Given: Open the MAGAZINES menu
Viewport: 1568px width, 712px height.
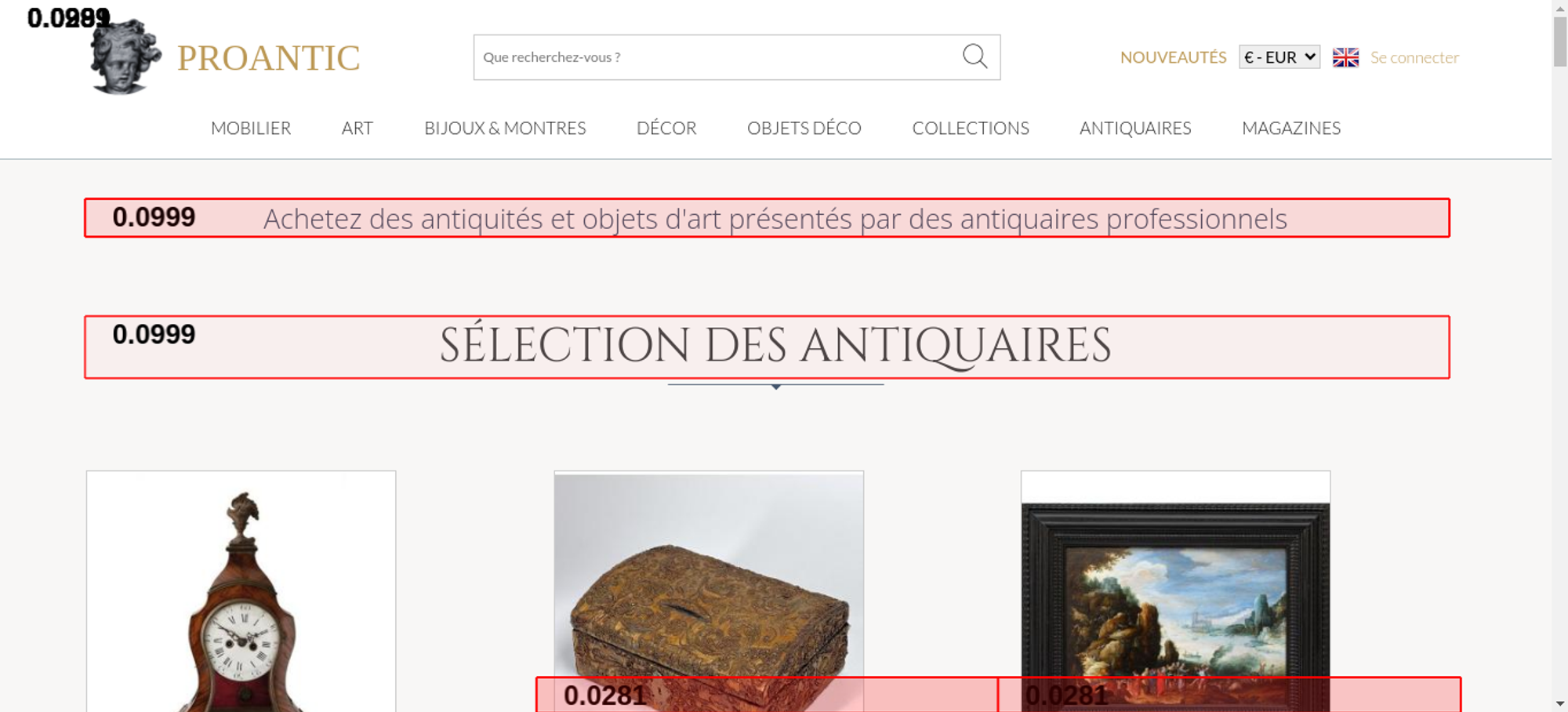Looking at the screenshot, I should coord(1290,128).
